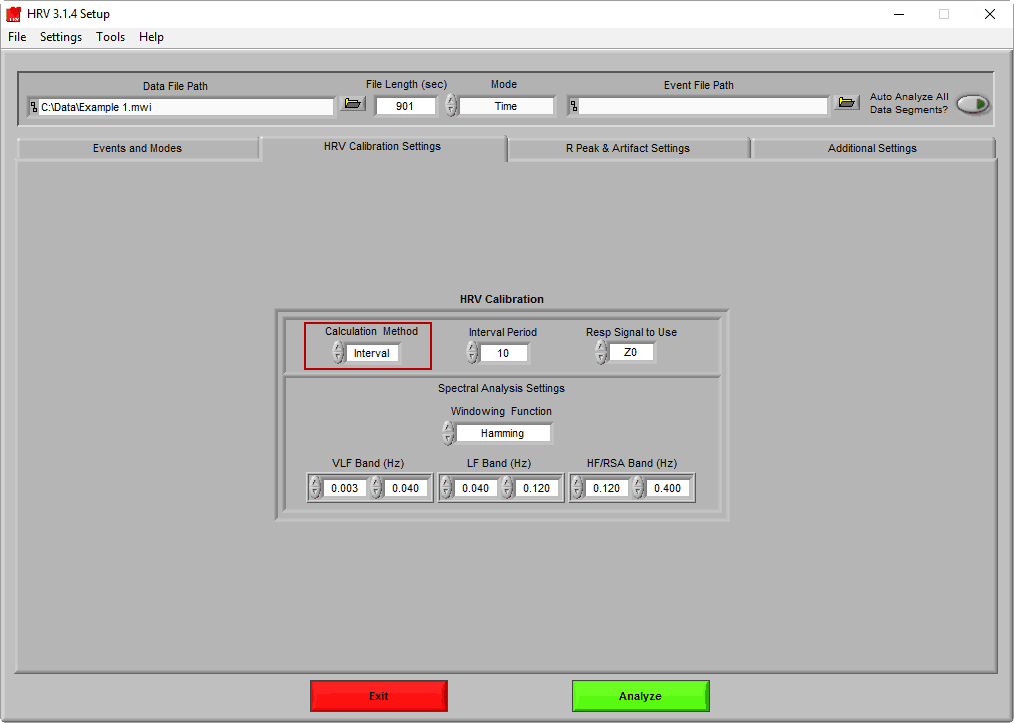Click the VLF Band upper limit field 0.040
1014x723 pixels.
click(406, 488)
